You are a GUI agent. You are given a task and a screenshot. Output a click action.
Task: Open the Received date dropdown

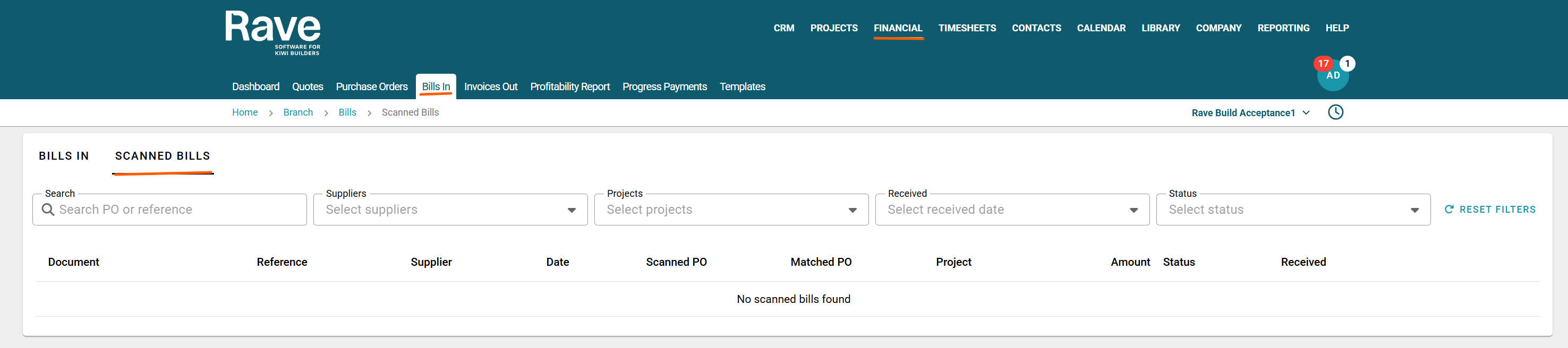tap(1012, 210)
